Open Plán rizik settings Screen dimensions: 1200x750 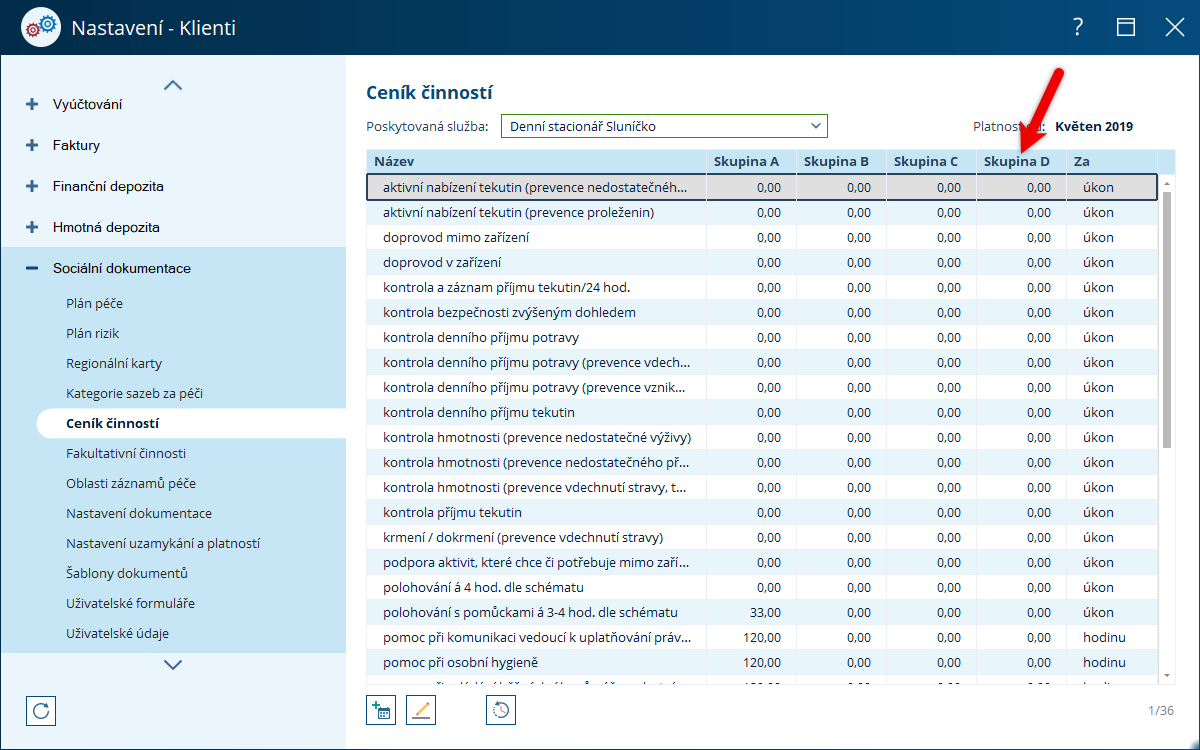click(x=93, y=333)
